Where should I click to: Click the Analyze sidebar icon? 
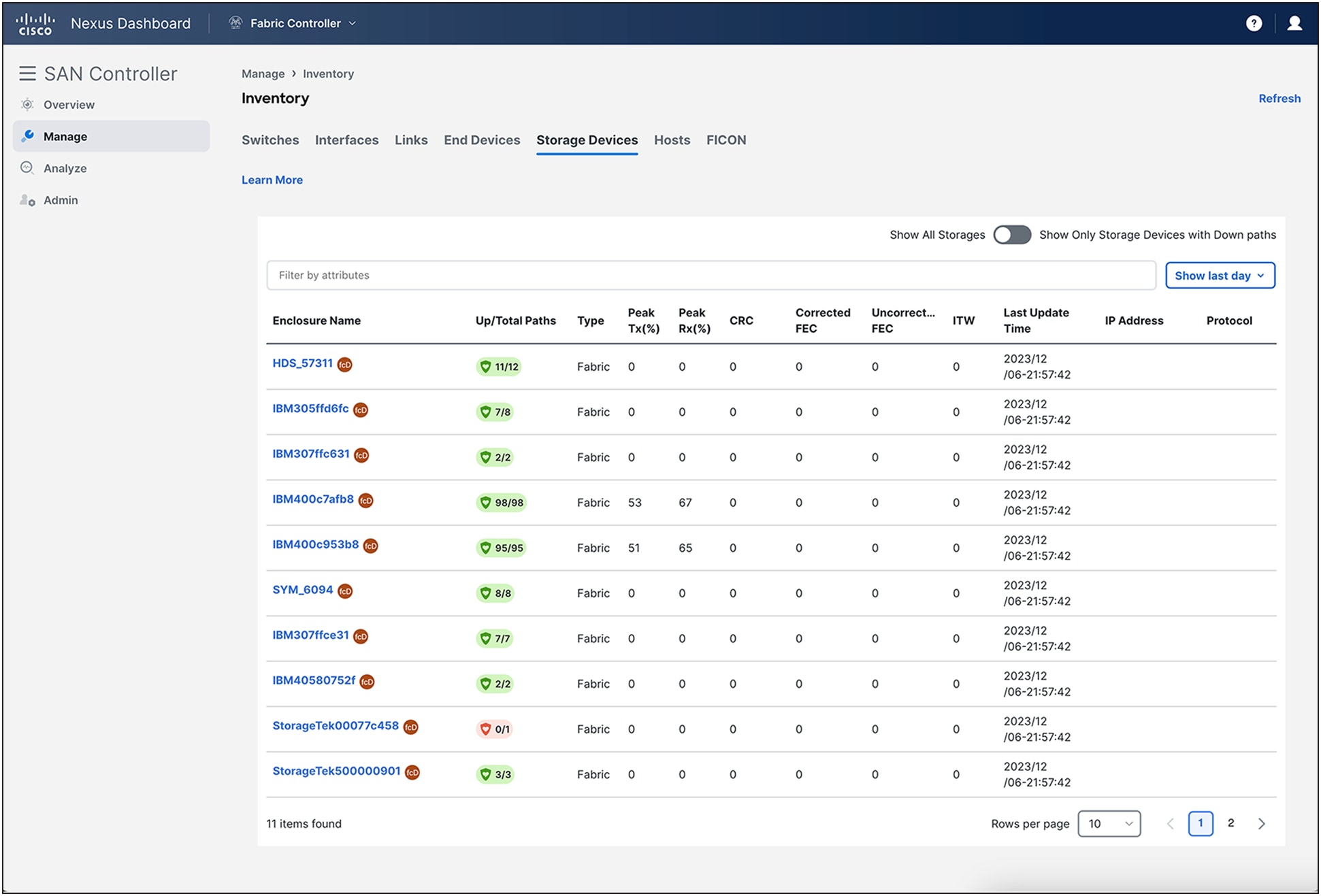(27, 168)
